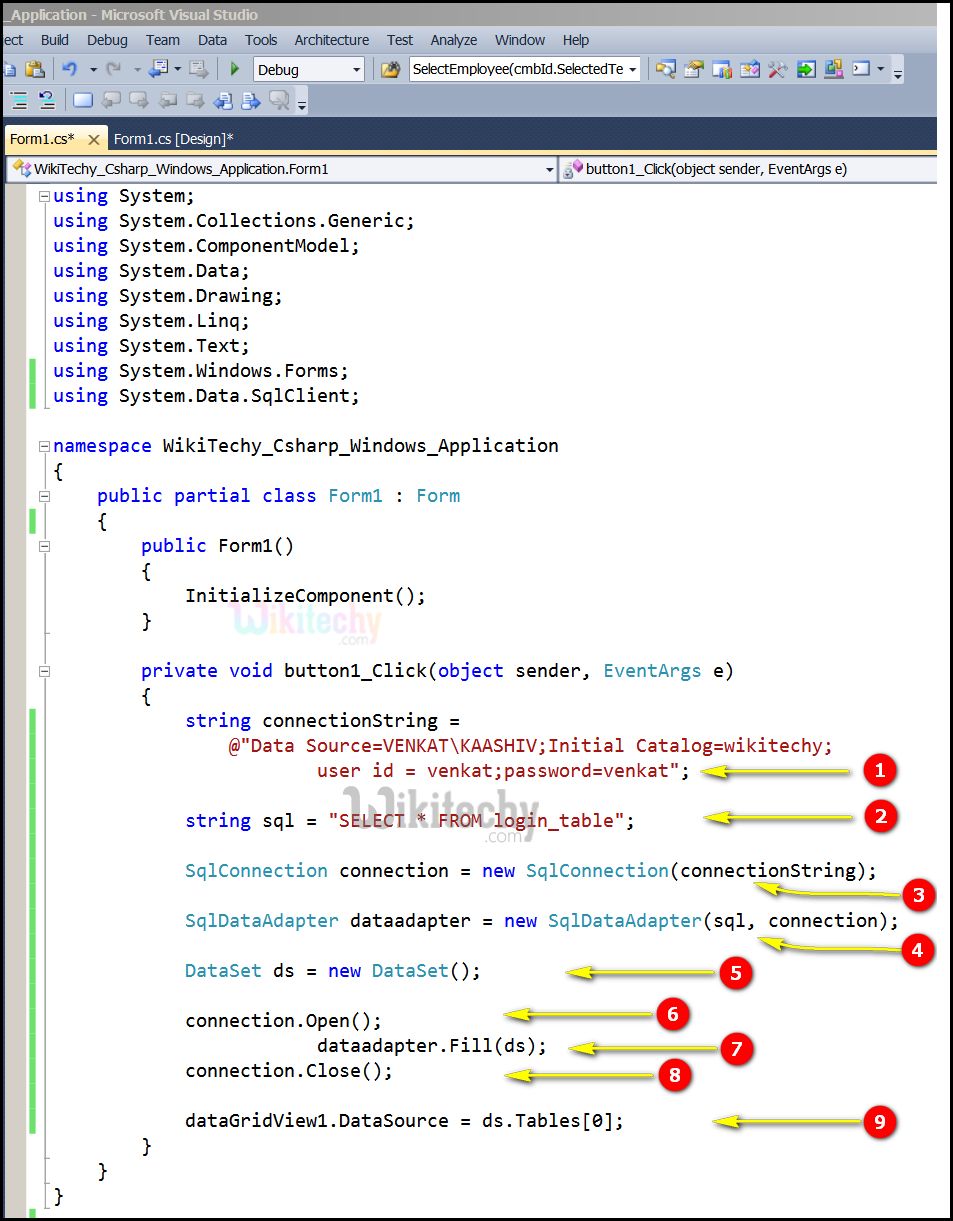Image resolution: width=953 pixels, height=1221 pixels.
Task: Click on the dataadapter.Fill(ds) code line
Action: click(432, 1046)
